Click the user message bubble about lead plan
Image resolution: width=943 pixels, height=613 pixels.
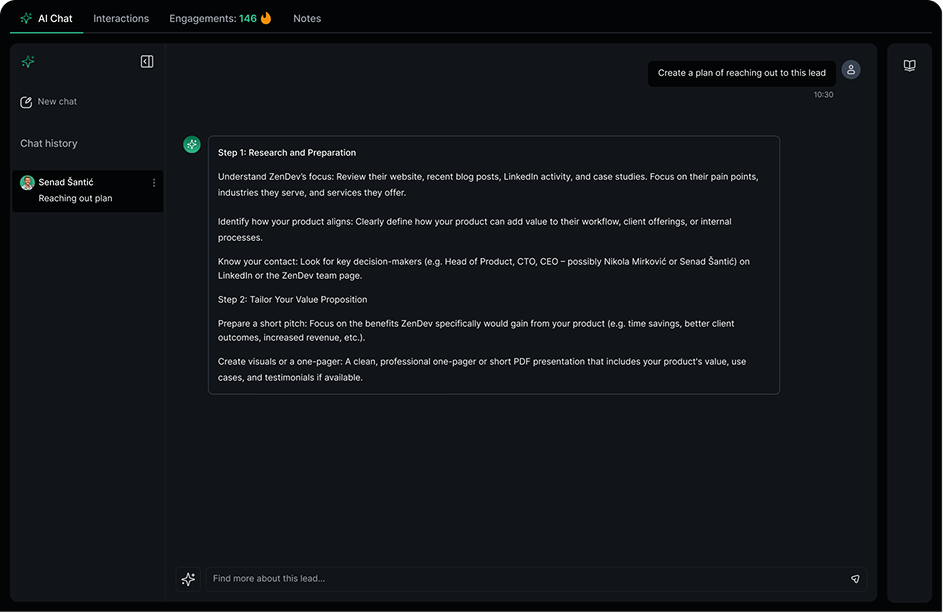tap(741, 73)
